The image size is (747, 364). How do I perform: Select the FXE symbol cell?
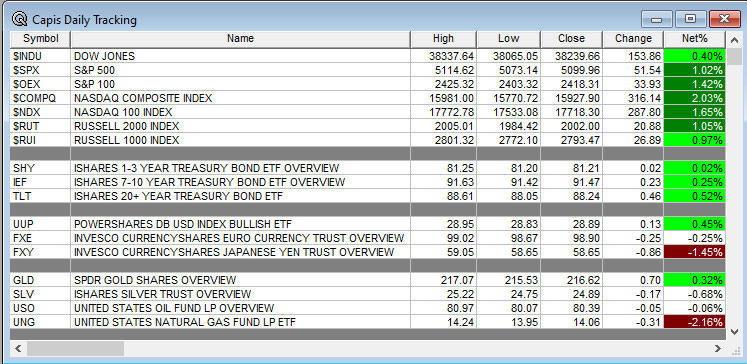tap(40, 238)
